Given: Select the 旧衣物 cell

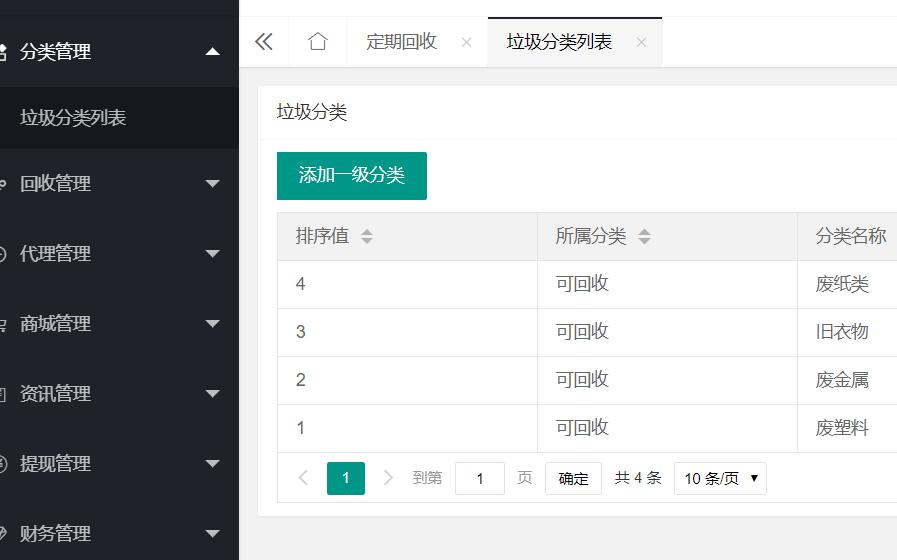Looking at the screenshot, I should tap(842, 332).
